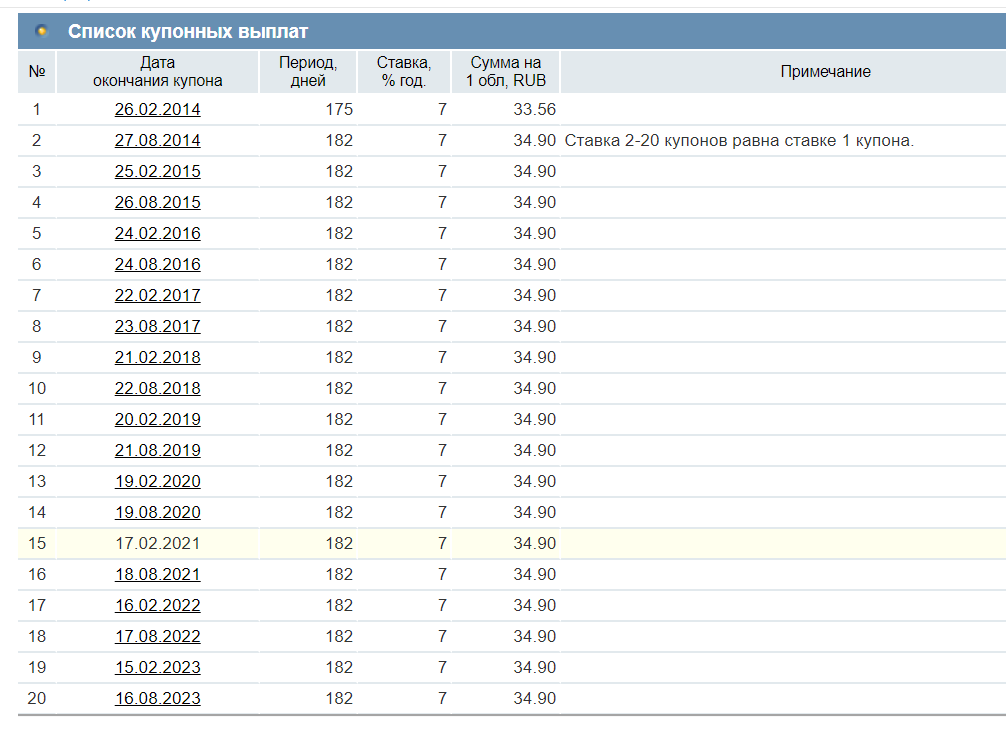Click the Ставка, % год. header
1006x735 pixels.
pyautogui.click(x=404, y=71)
